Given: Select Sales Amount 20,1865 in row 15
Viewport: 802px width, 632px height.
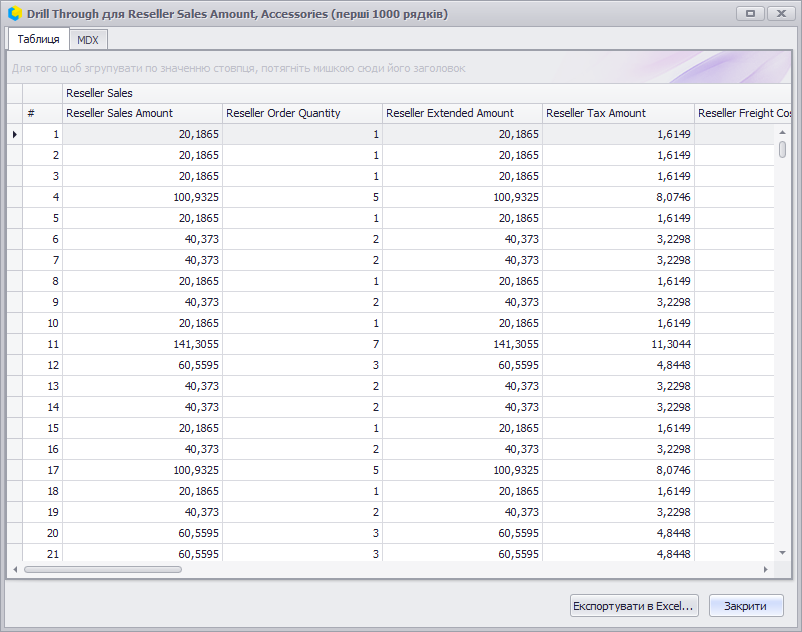Looking at the screenshot, I should (x=143, y=428).
